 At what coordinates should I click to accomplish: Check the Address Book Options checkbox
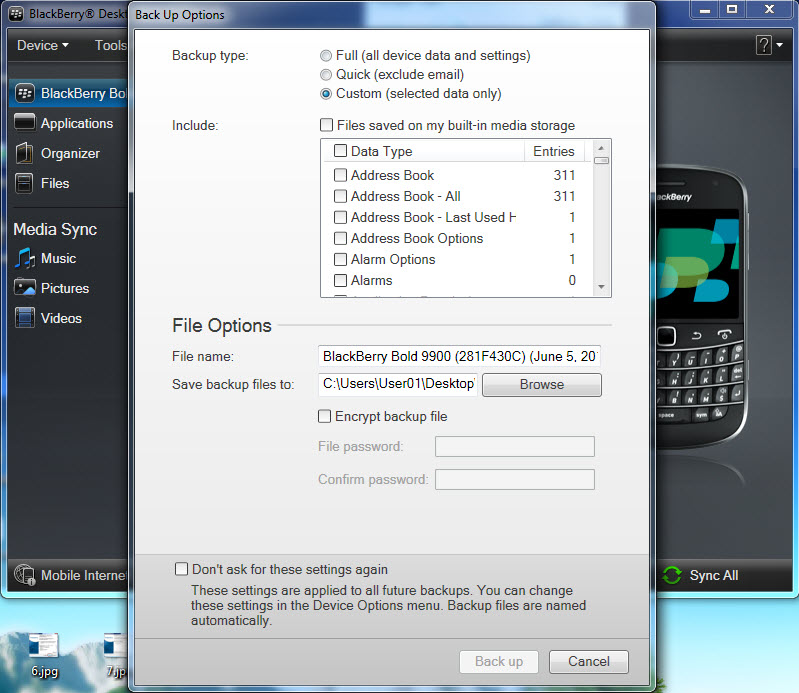[340, 238]
